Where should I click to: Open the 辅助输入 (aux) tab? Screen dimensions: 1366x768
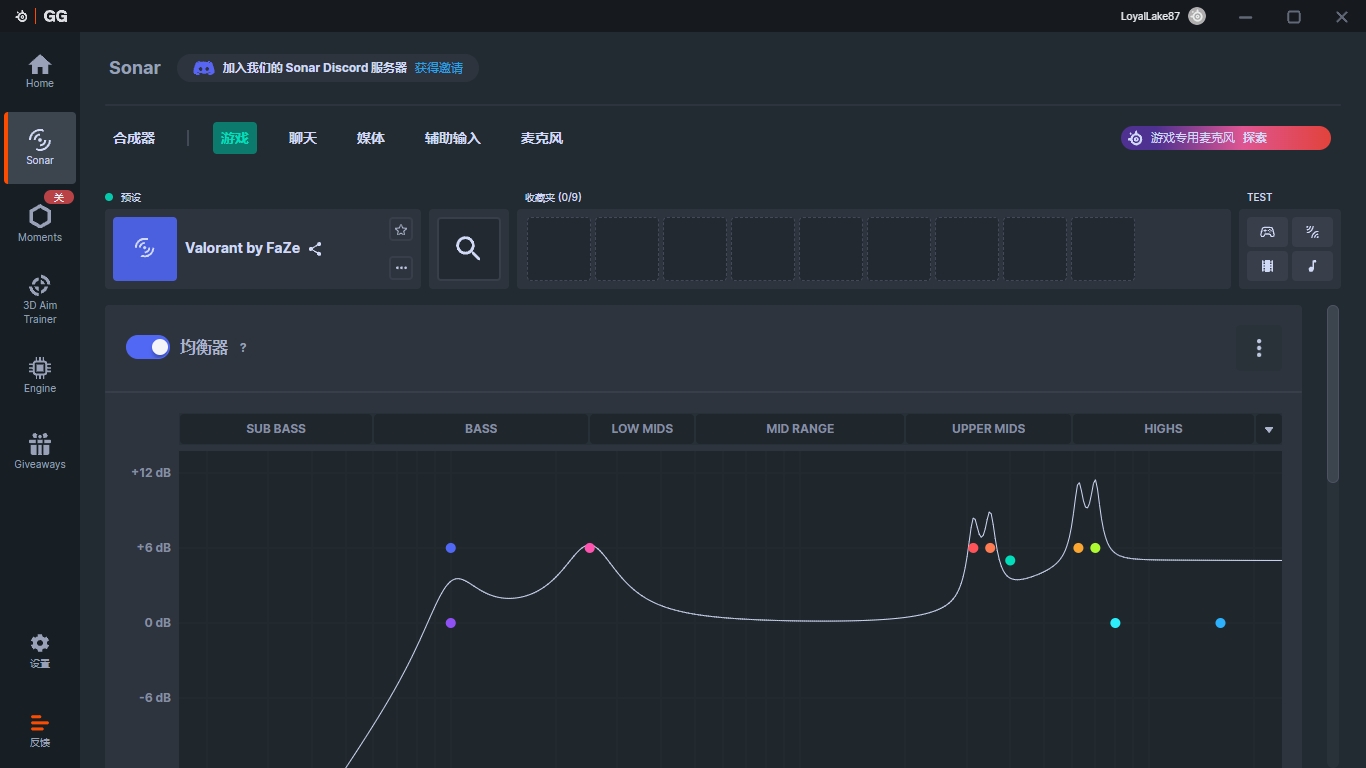tap(453, 138)
